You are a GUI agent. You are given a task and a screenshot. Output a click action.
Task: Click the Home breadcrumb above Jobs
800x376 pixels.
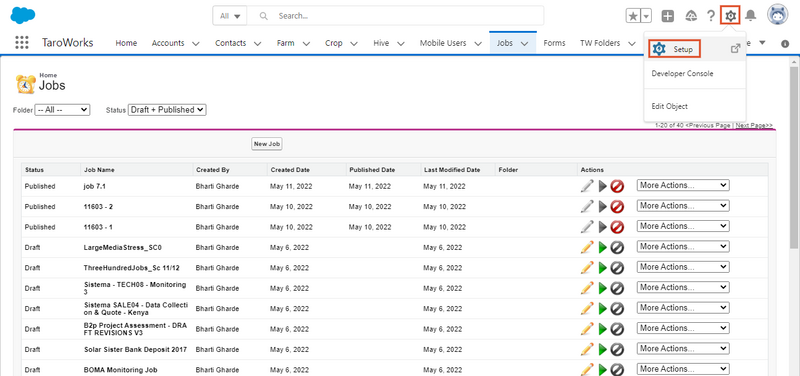[48, 75]
